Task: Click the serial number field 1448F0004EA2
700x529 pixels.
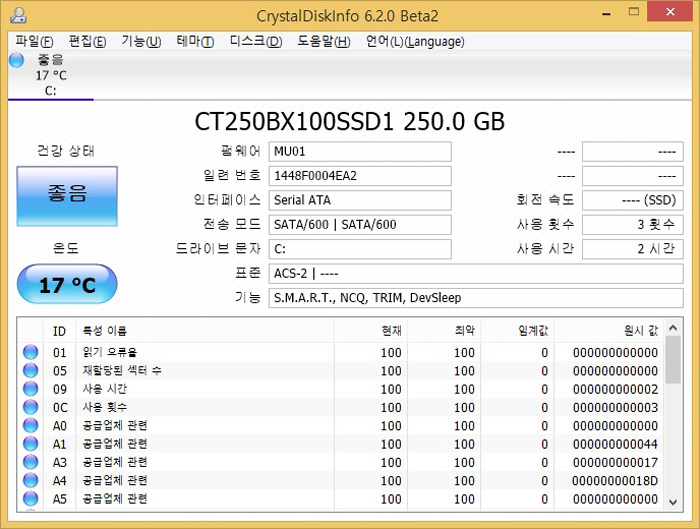Action: (x=360, y=176)
